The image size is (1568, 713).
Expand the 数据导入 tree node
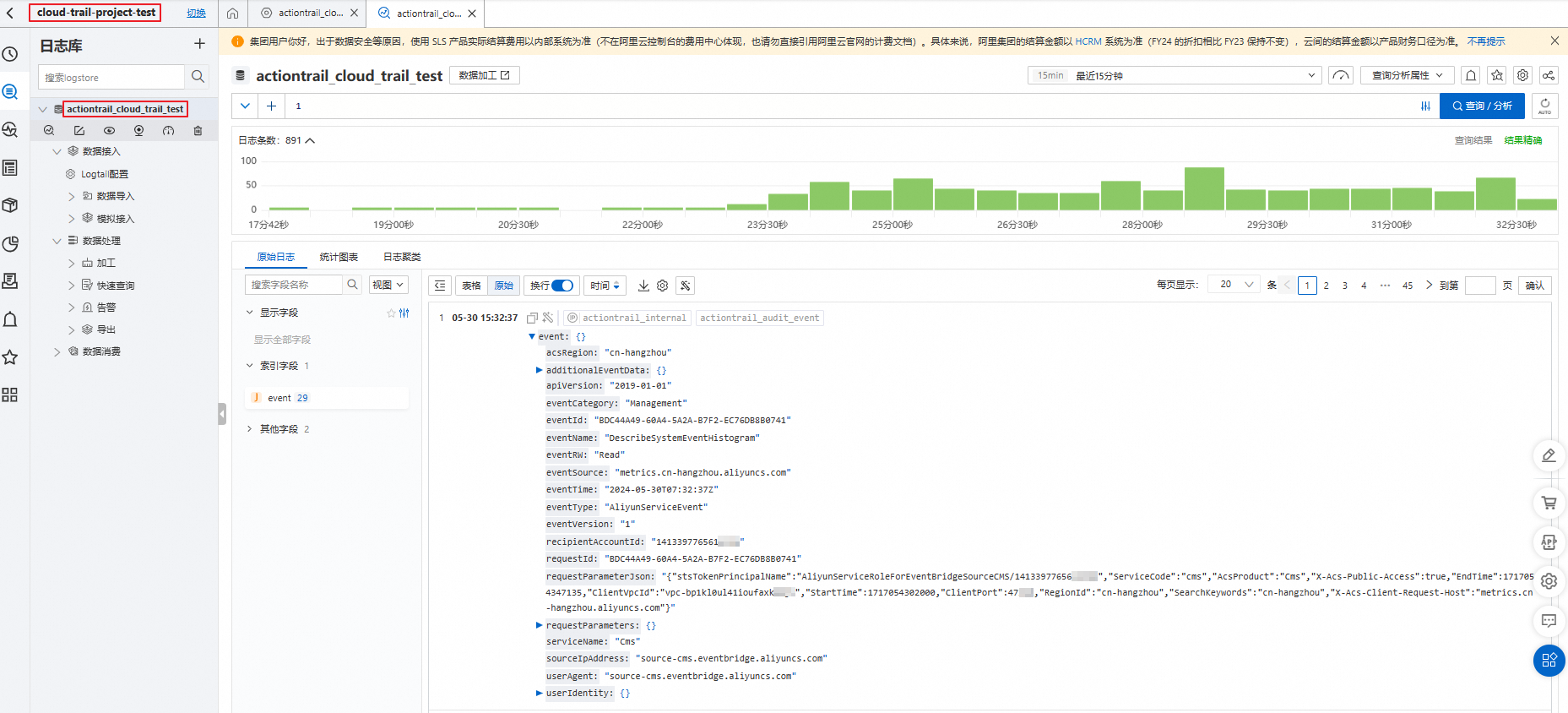pos(71,196)
